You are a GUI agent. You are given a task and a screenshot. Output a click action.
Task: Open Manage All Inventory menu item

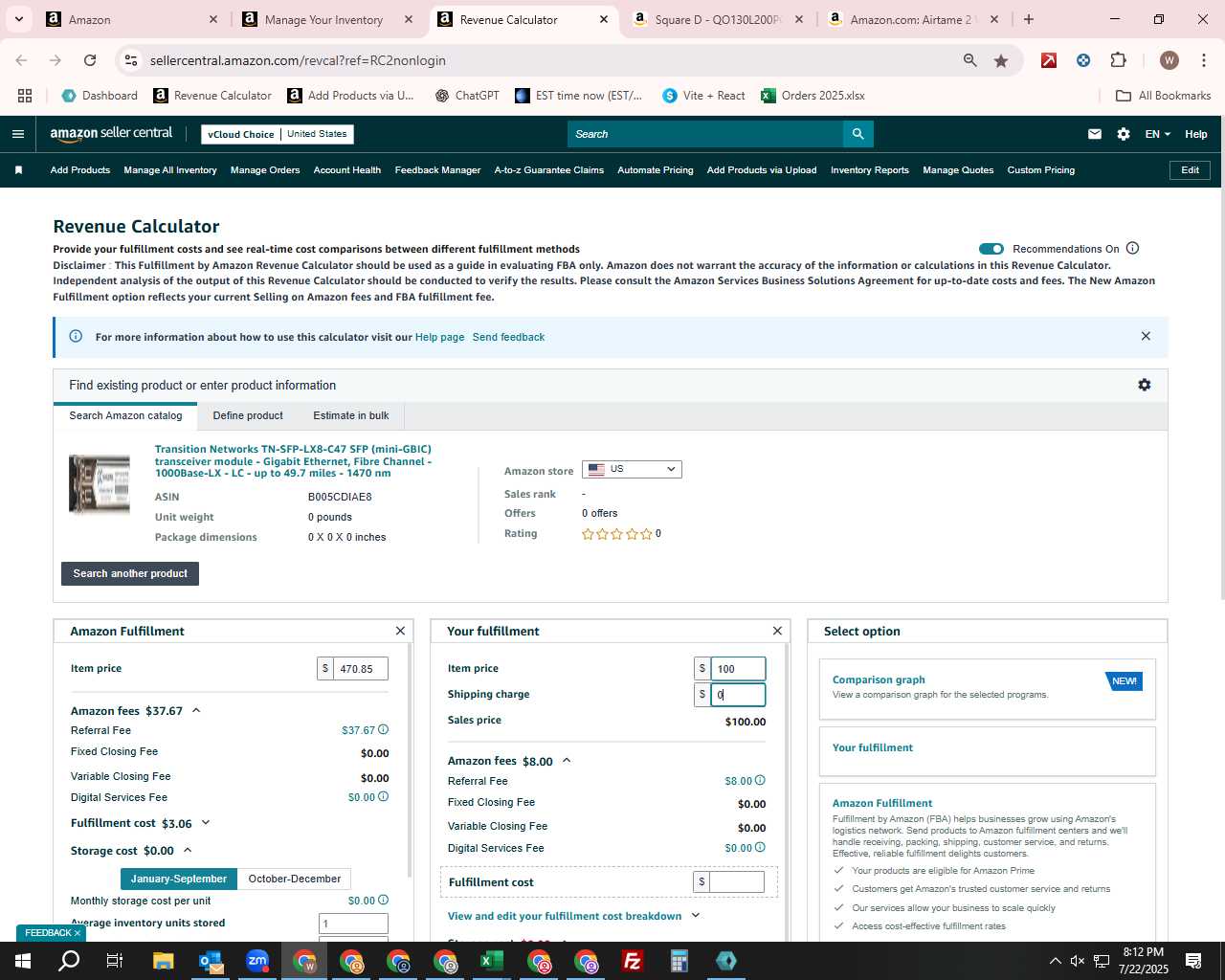(x=170, y=170)
